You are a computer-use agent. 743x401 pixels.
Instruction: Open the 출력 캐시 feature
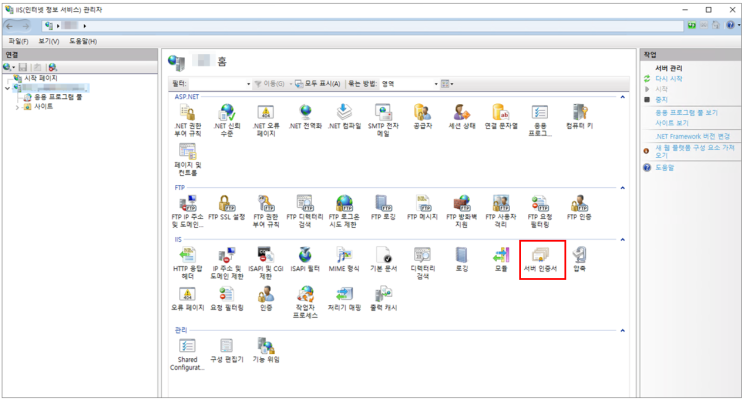point(383,299)
